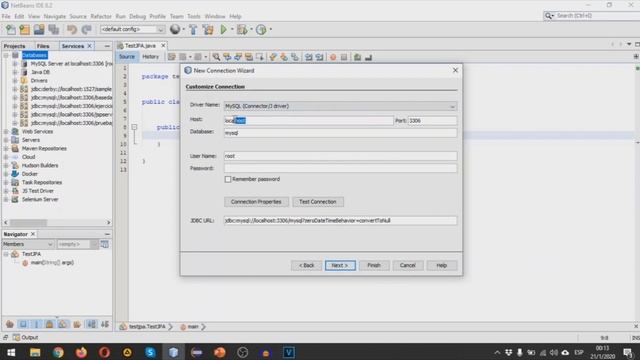Click the Cancel button in wizard
Screen dimensions: 640x360
pos(408,265)
